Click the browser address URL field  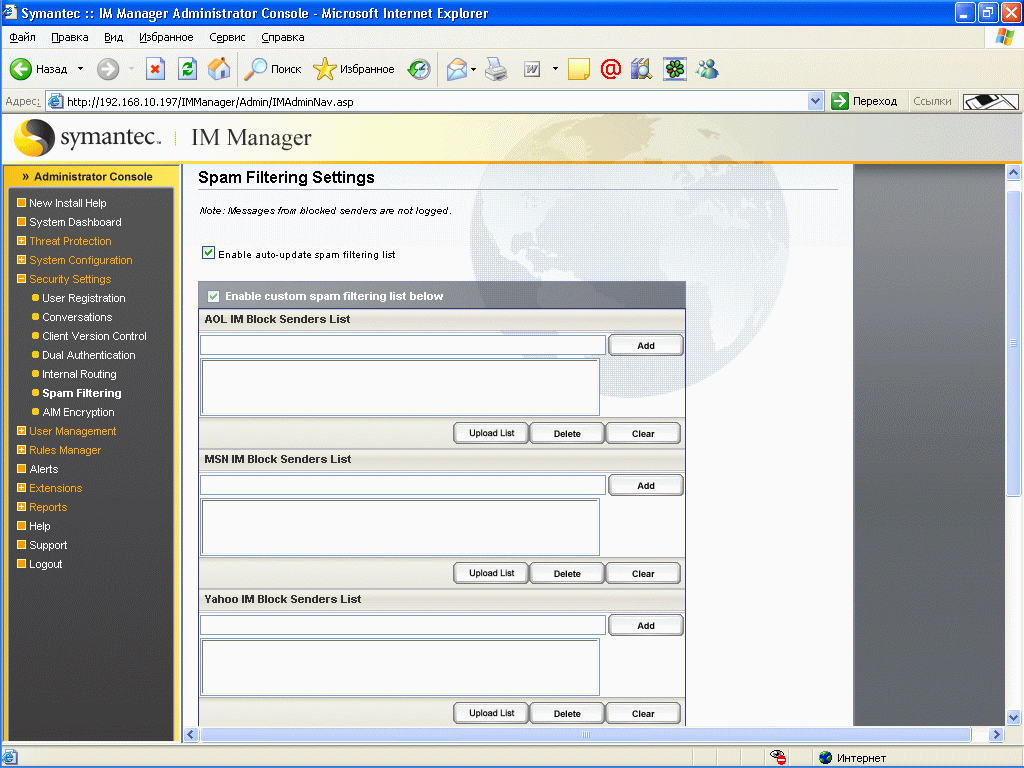436,101
